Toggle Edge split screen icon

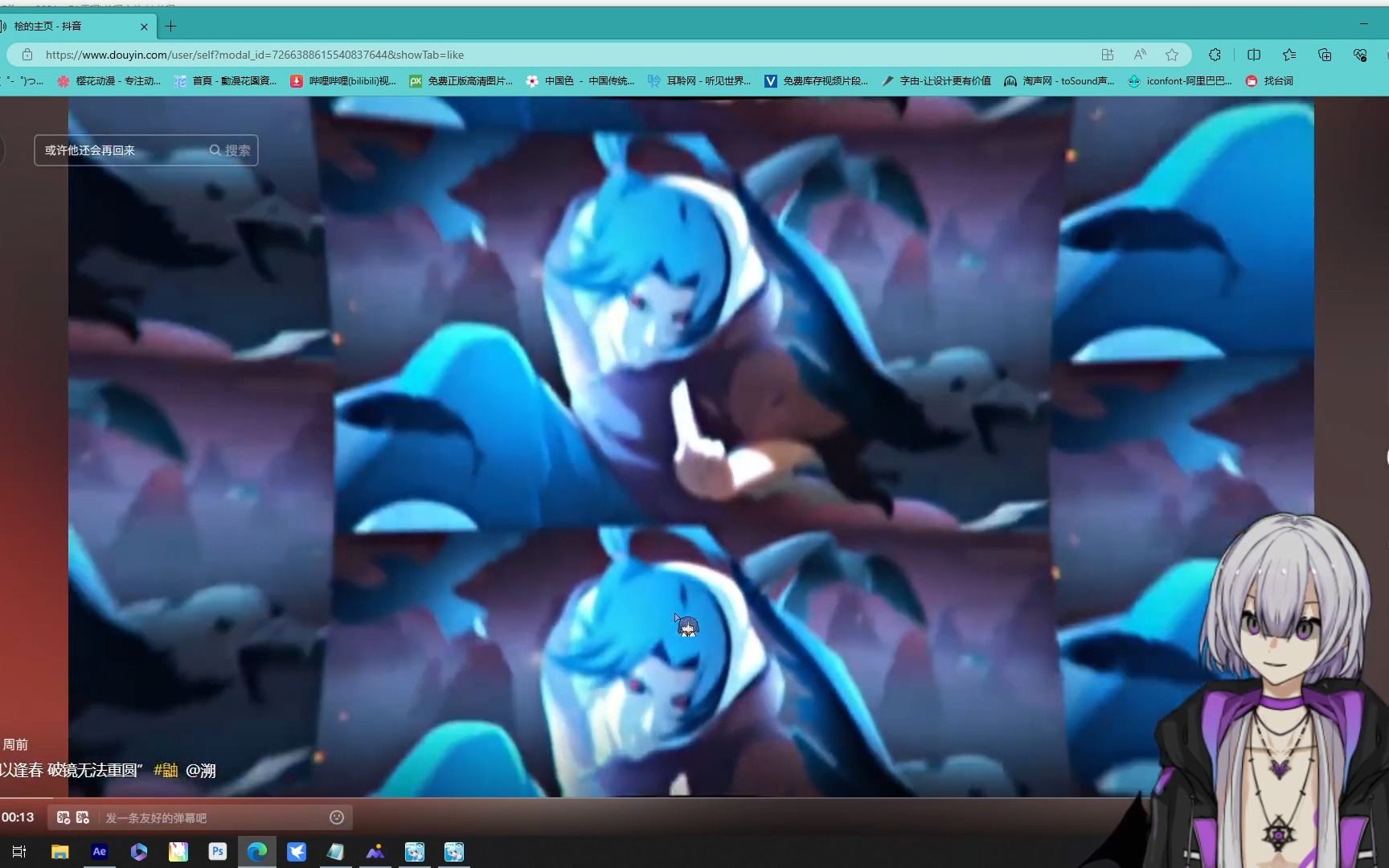[x=1253, y=55]
